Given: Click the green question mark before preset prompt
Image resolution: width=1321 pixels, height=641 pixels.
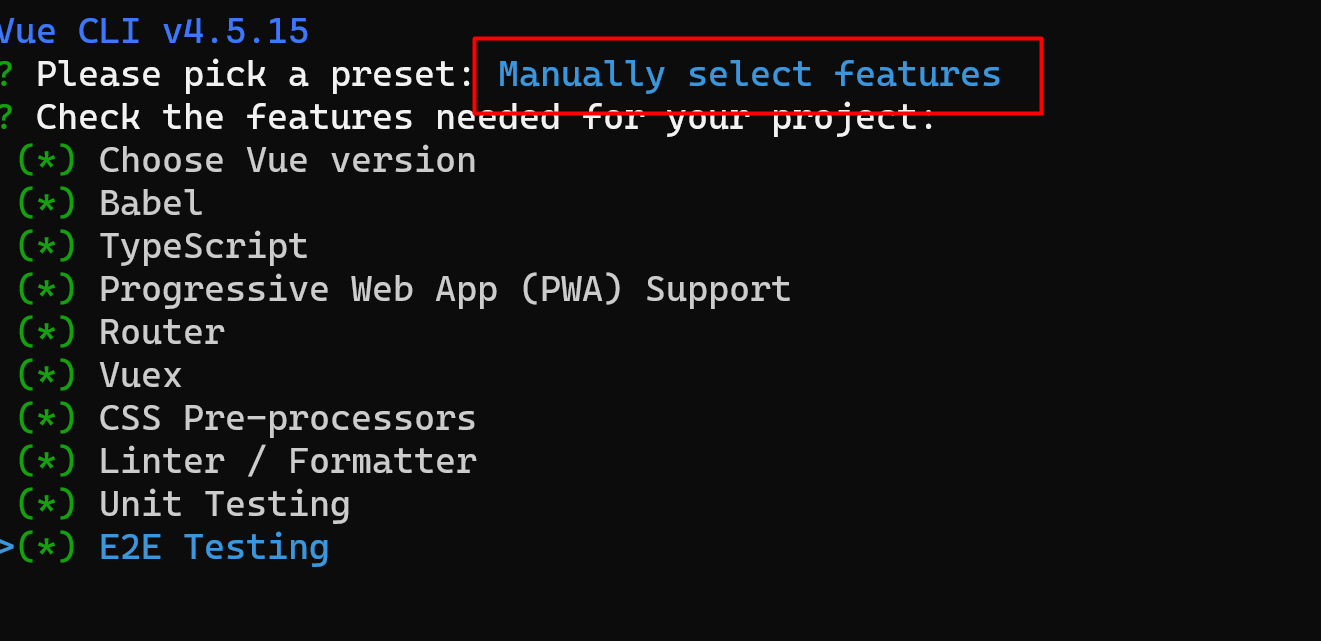Looking at the screenshot, I should click(x=6, y=75).
